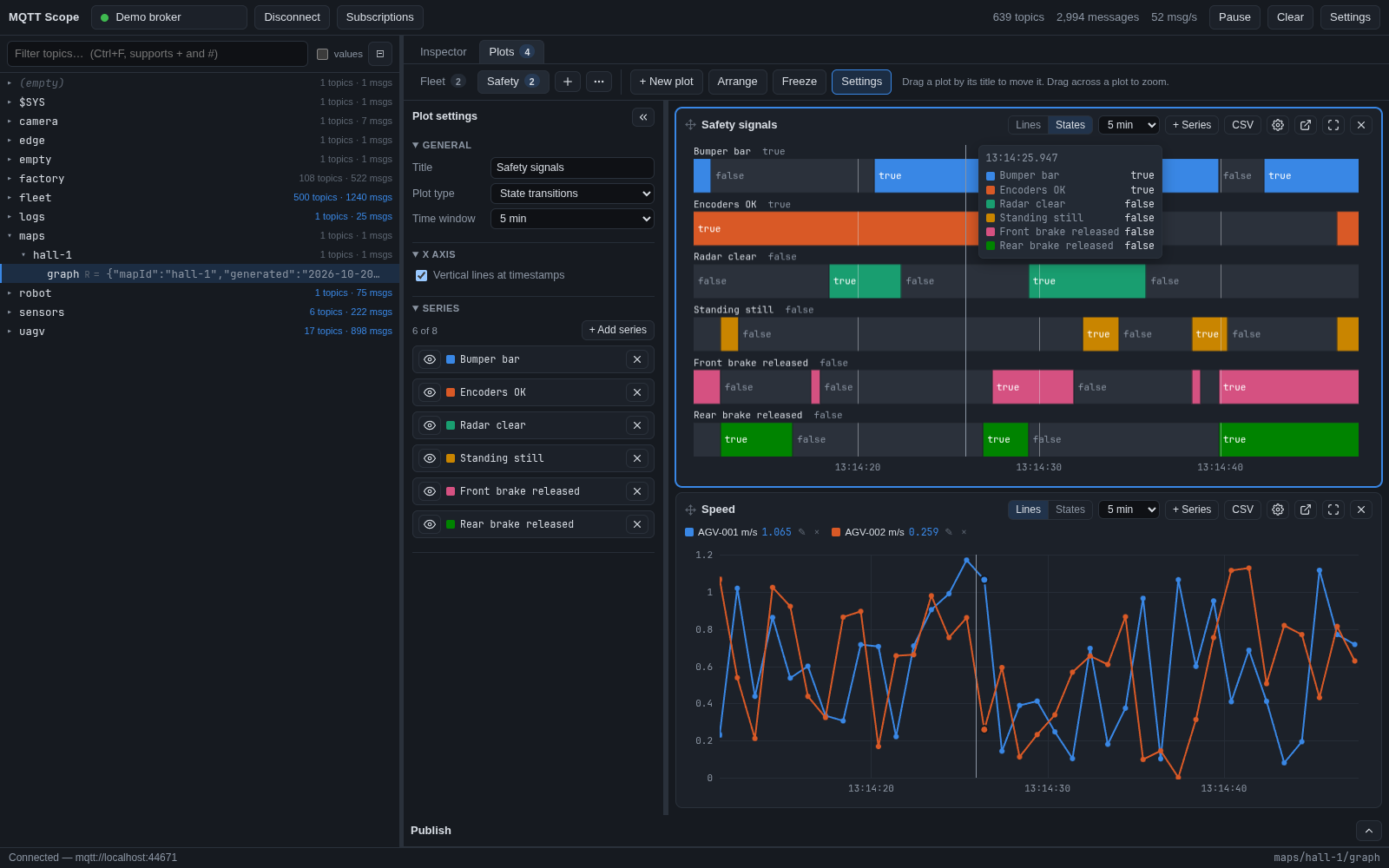Open Subscriptions

point(379,17)
